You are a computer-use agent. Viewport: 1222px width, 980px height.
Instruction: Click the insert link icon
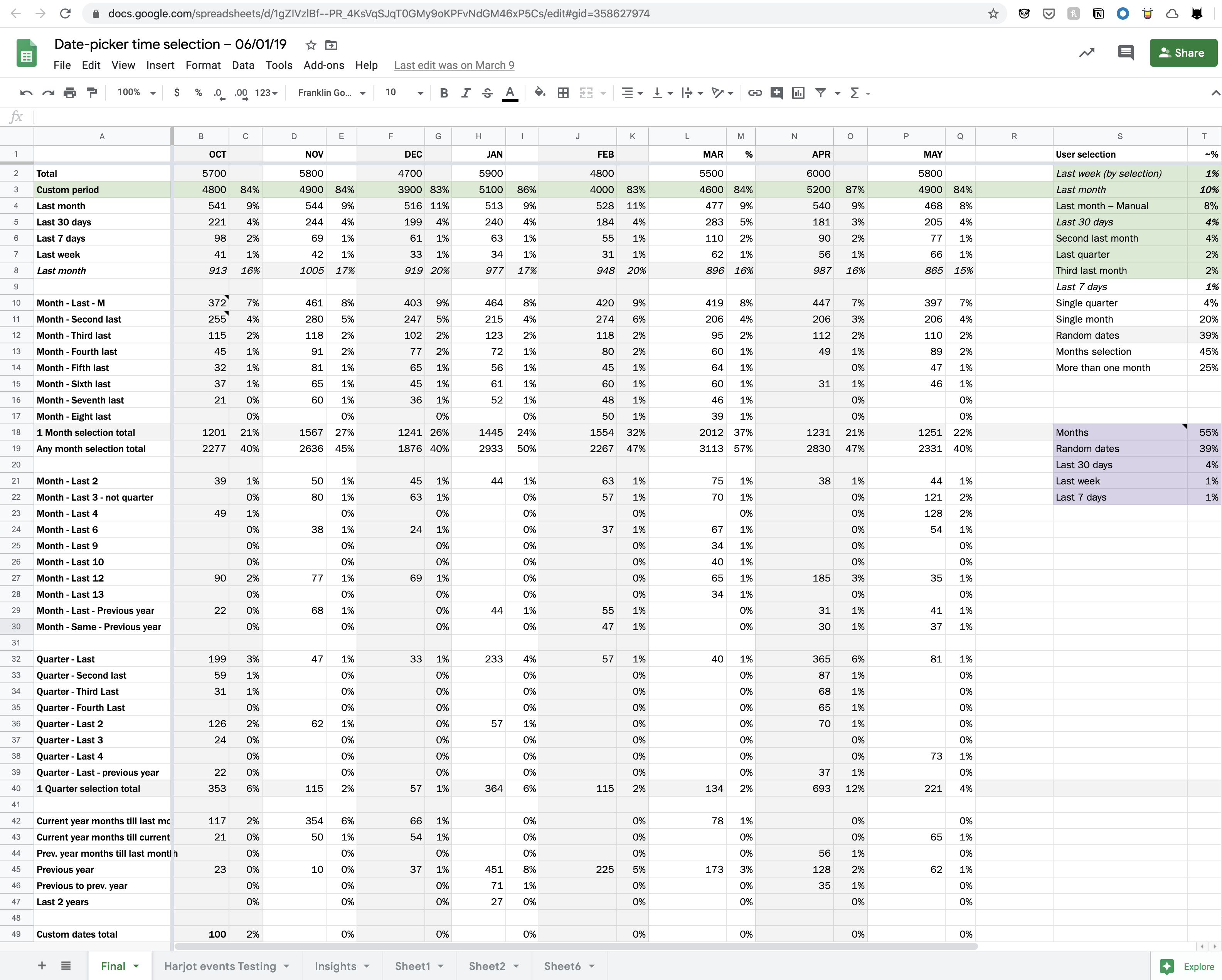(x=754, y=93)
